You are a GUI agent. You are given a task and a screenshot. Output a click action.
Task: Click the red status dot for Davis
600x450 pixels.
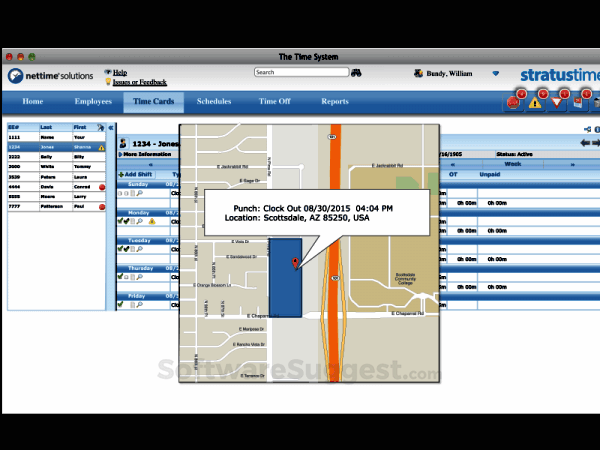pos(102,186)
